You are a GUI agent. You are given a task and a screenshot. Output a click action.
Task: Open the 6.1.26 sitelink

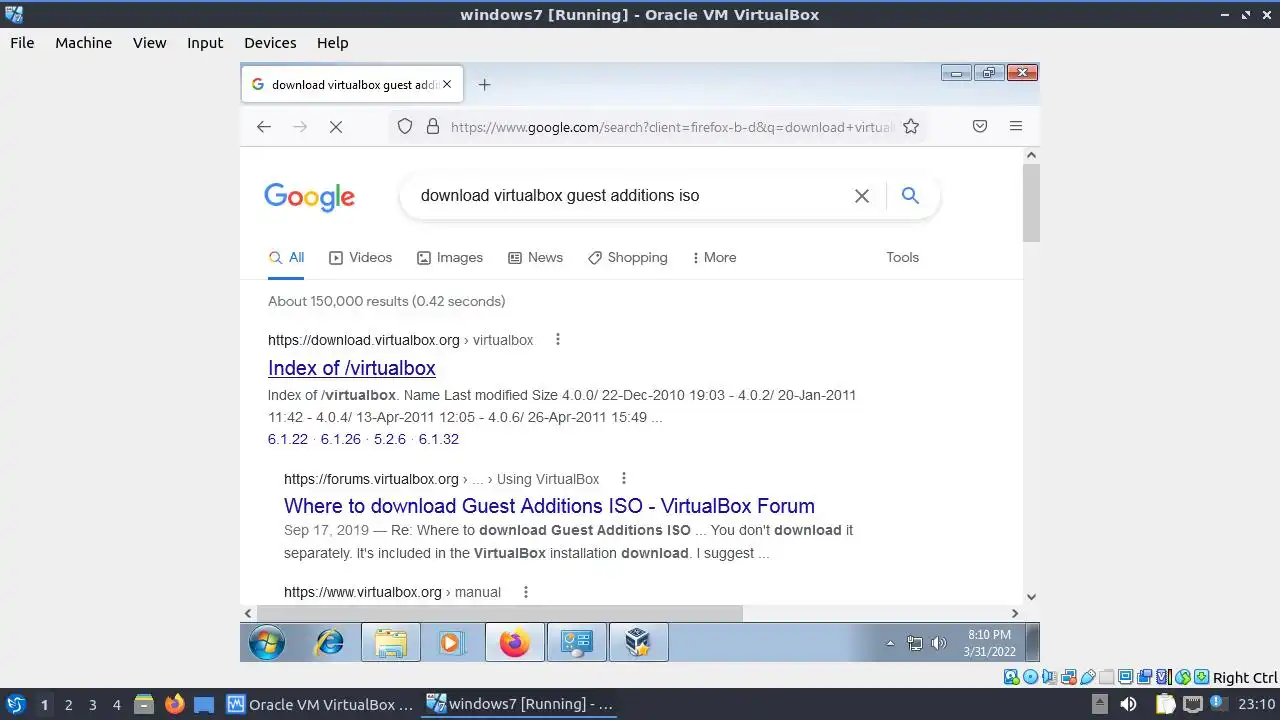[340, 439]
